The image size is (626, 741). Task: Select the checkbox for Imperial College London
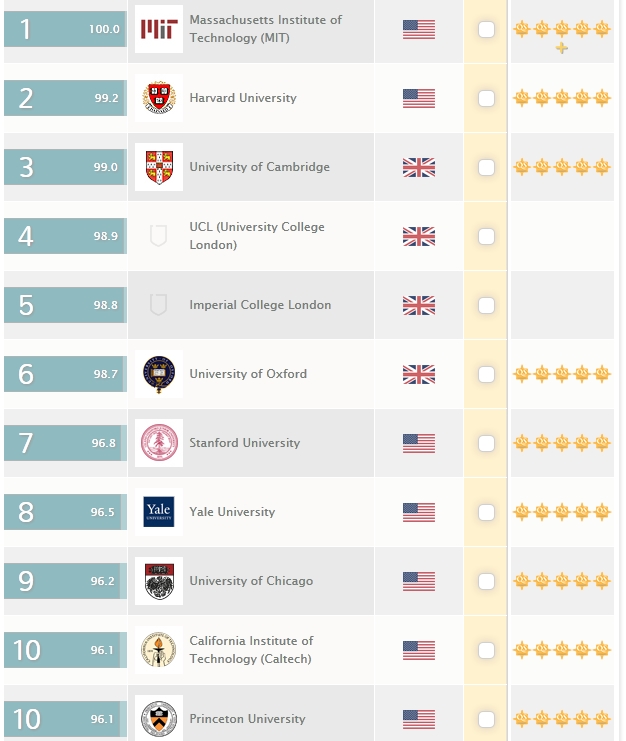[486, 305]
